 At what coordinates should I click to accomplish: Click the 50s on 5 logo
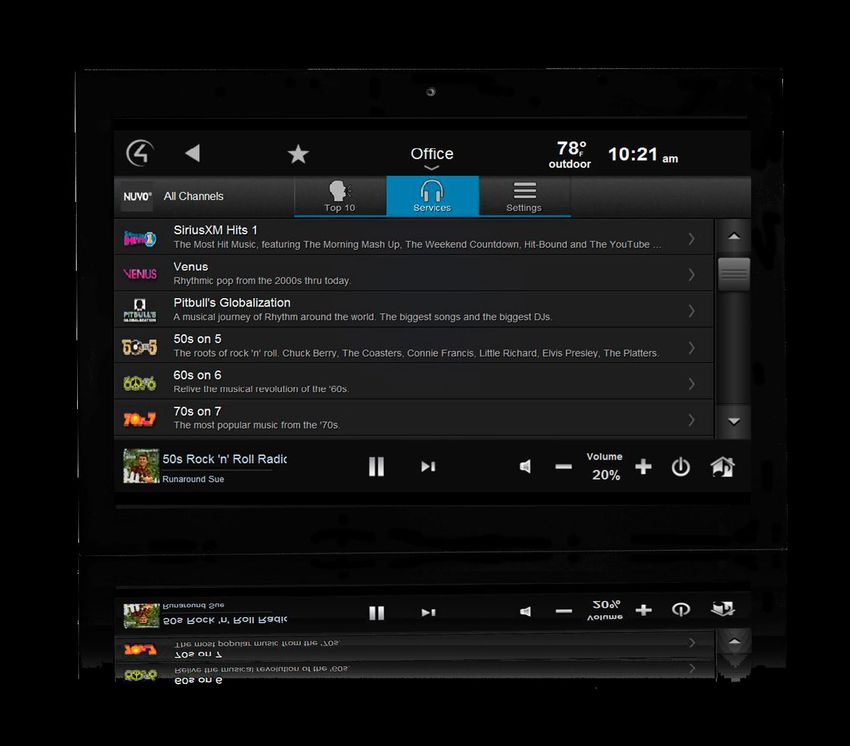pos(140,347)
